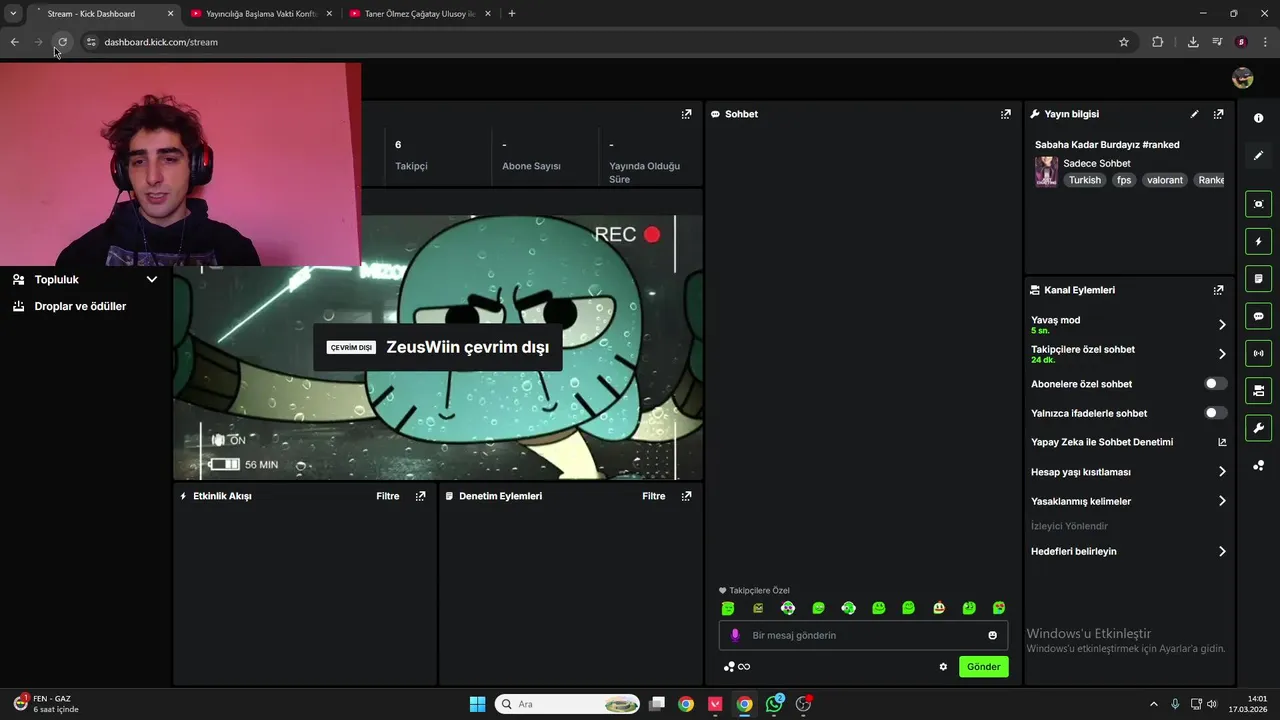The height and width of the screenshot is (720, 1280).
Task: Click the chat message input field
Action: [x=863, y=635]
